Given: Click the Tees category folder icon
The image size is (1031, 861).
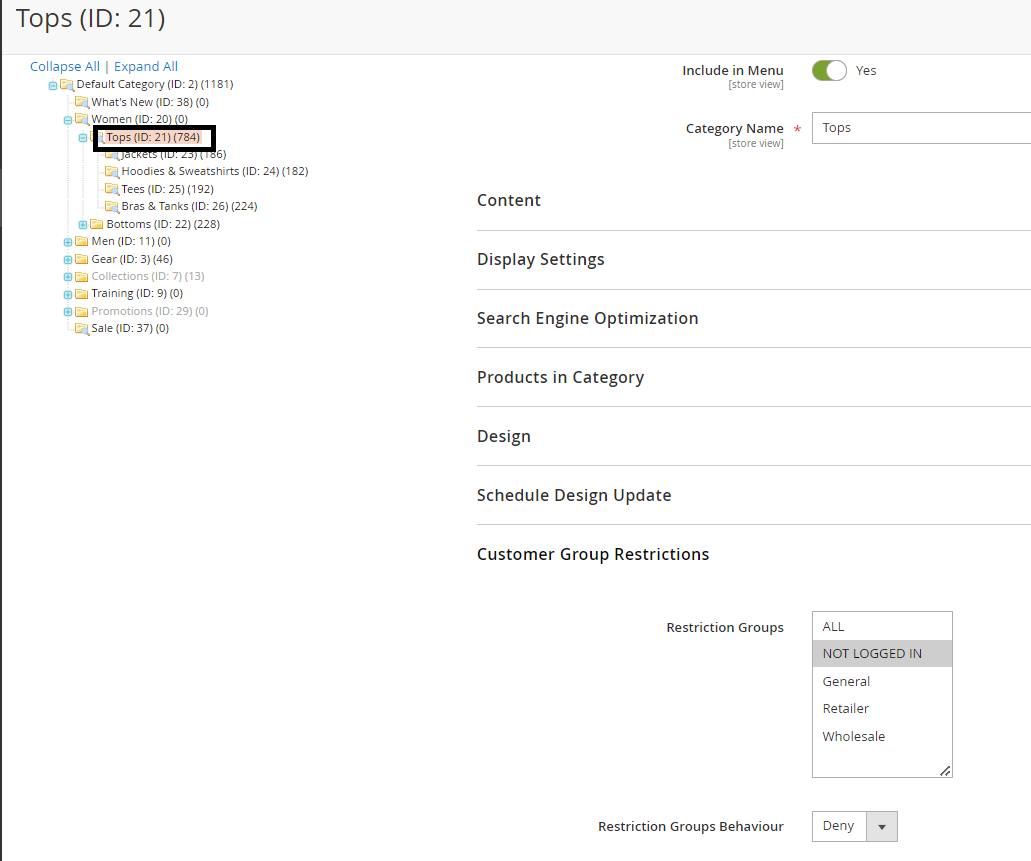Looking at the screenshot, I should (x=112, y=189).
